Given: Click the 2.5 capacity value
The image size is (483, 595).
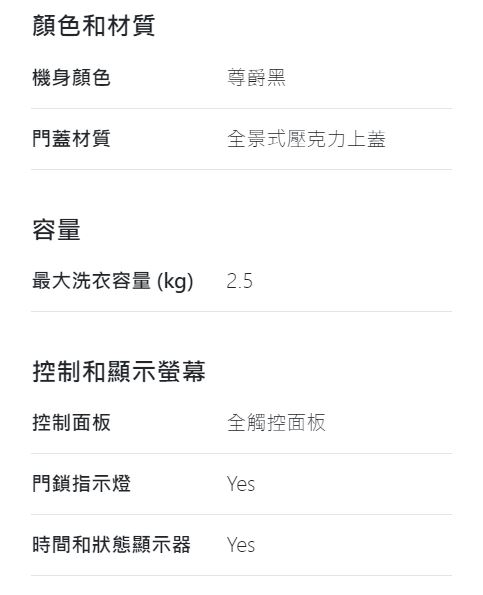Looking at the screenshot, I should point(239,281).
